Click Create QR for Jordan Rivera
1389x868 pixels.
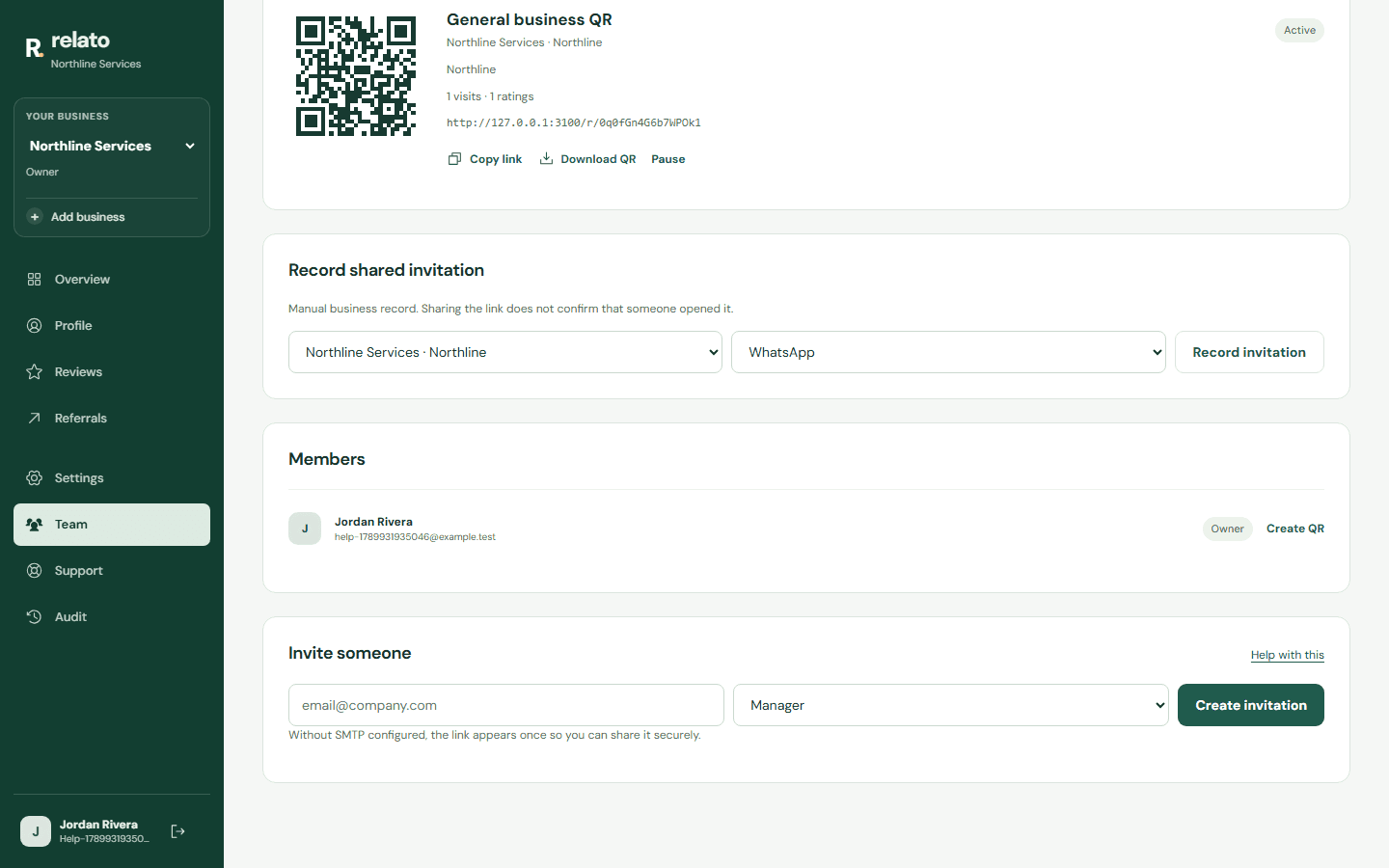coord(1295,529)
